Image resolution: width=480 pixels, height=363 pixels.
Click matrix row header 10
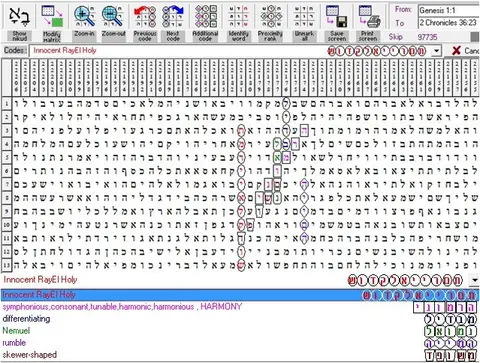6,225
